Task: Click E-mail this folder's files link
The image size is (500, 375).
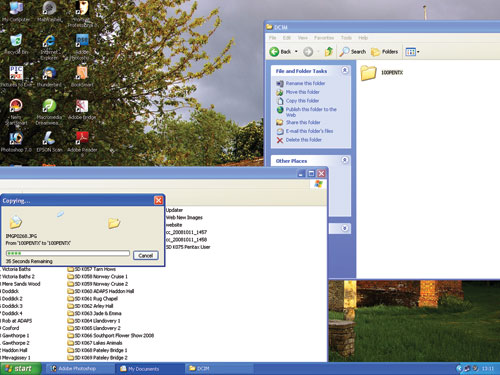Action: pyautogui.click(x=309, y=131)
